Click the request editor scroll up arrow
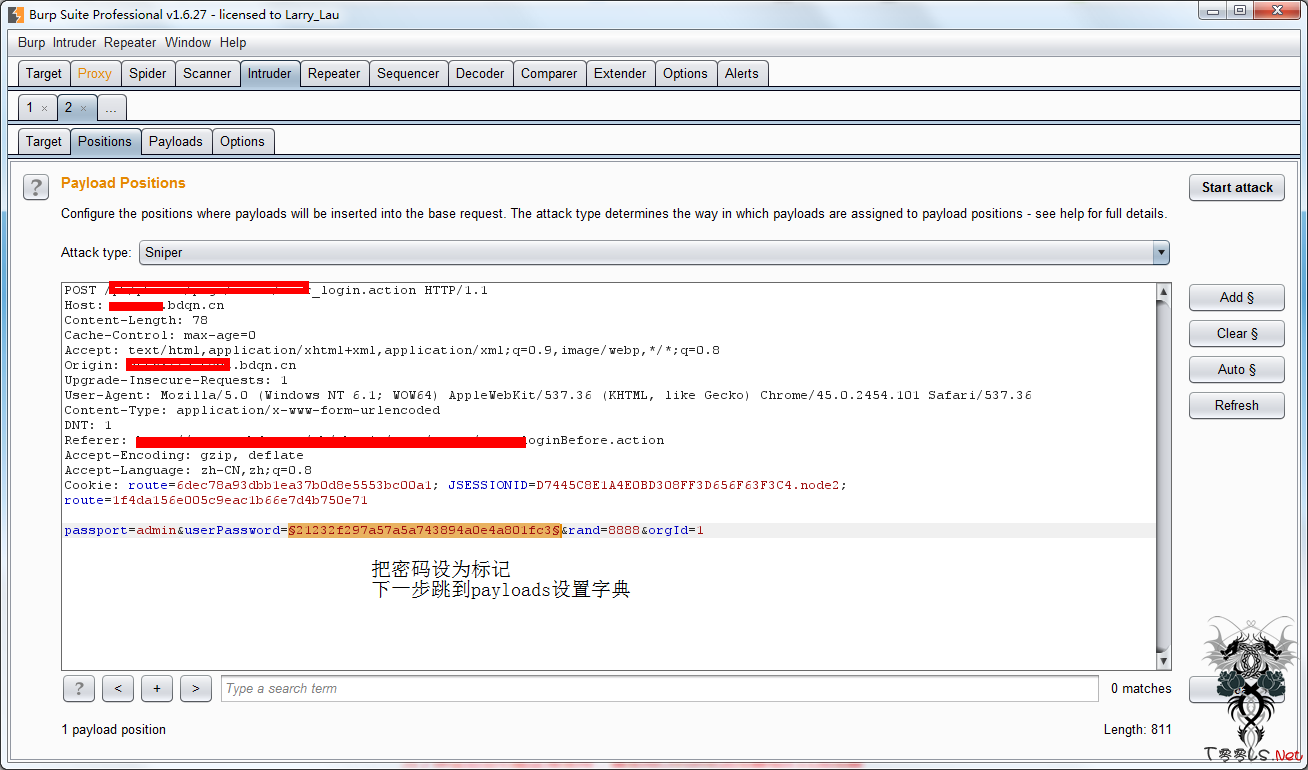The width and height of the screenshot is (1308, 770). tap(1163, 292)
